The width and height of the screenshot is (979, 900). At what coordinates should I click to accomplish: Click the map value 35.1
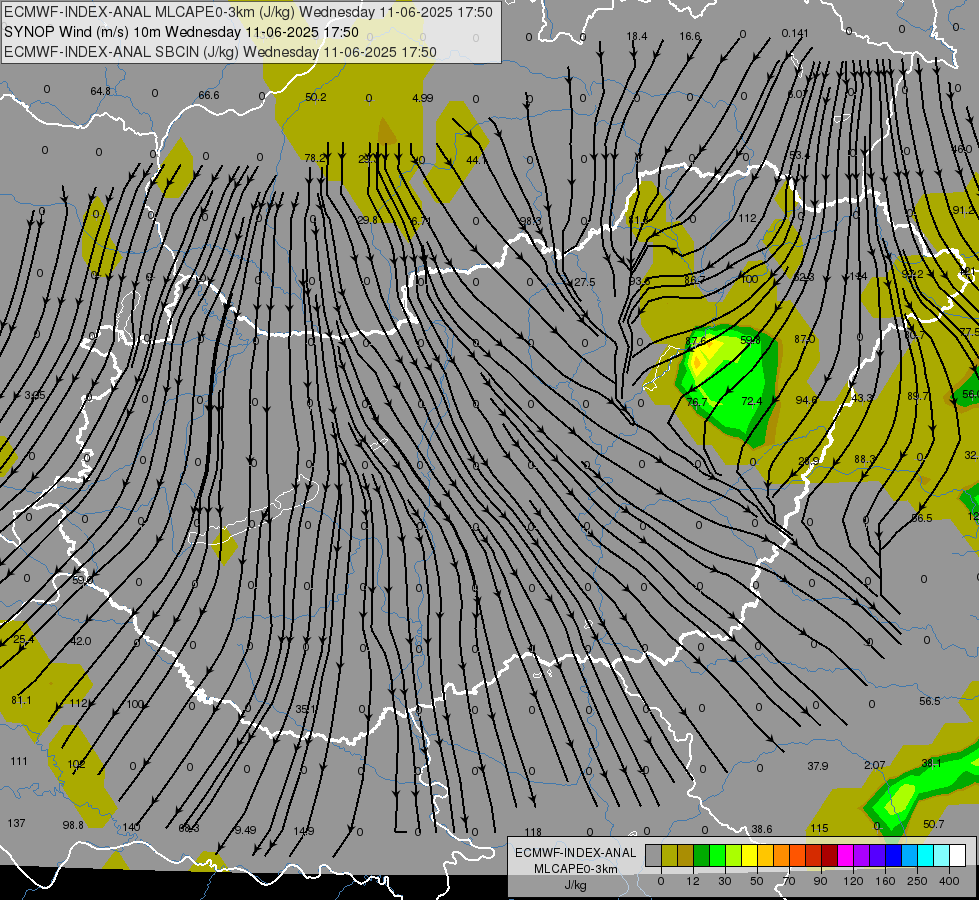click(305, 709)
